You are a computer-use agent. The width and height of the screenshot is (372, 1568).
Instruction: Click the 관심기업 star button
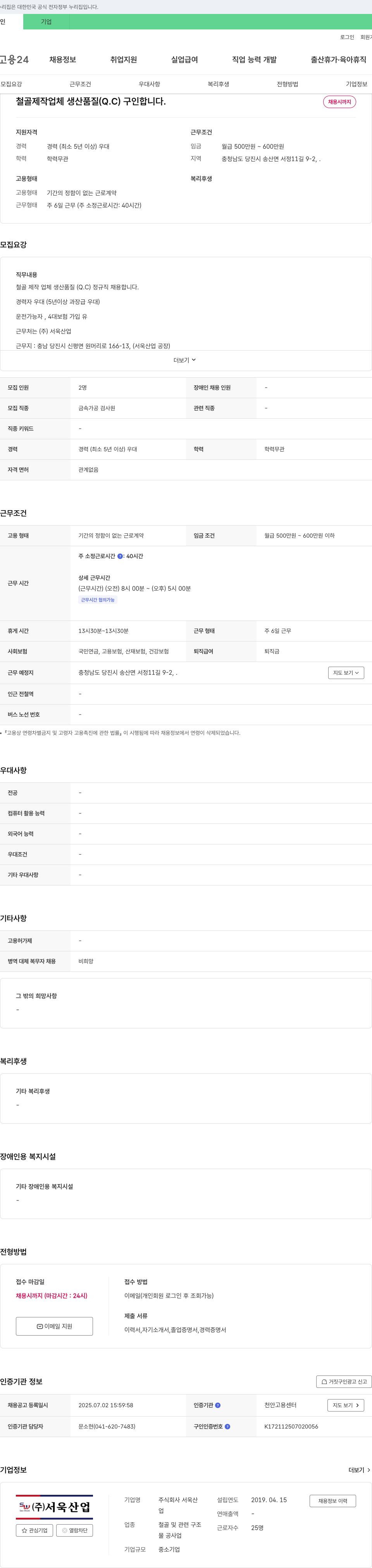pyautogui.click(x=34, y=1530)
